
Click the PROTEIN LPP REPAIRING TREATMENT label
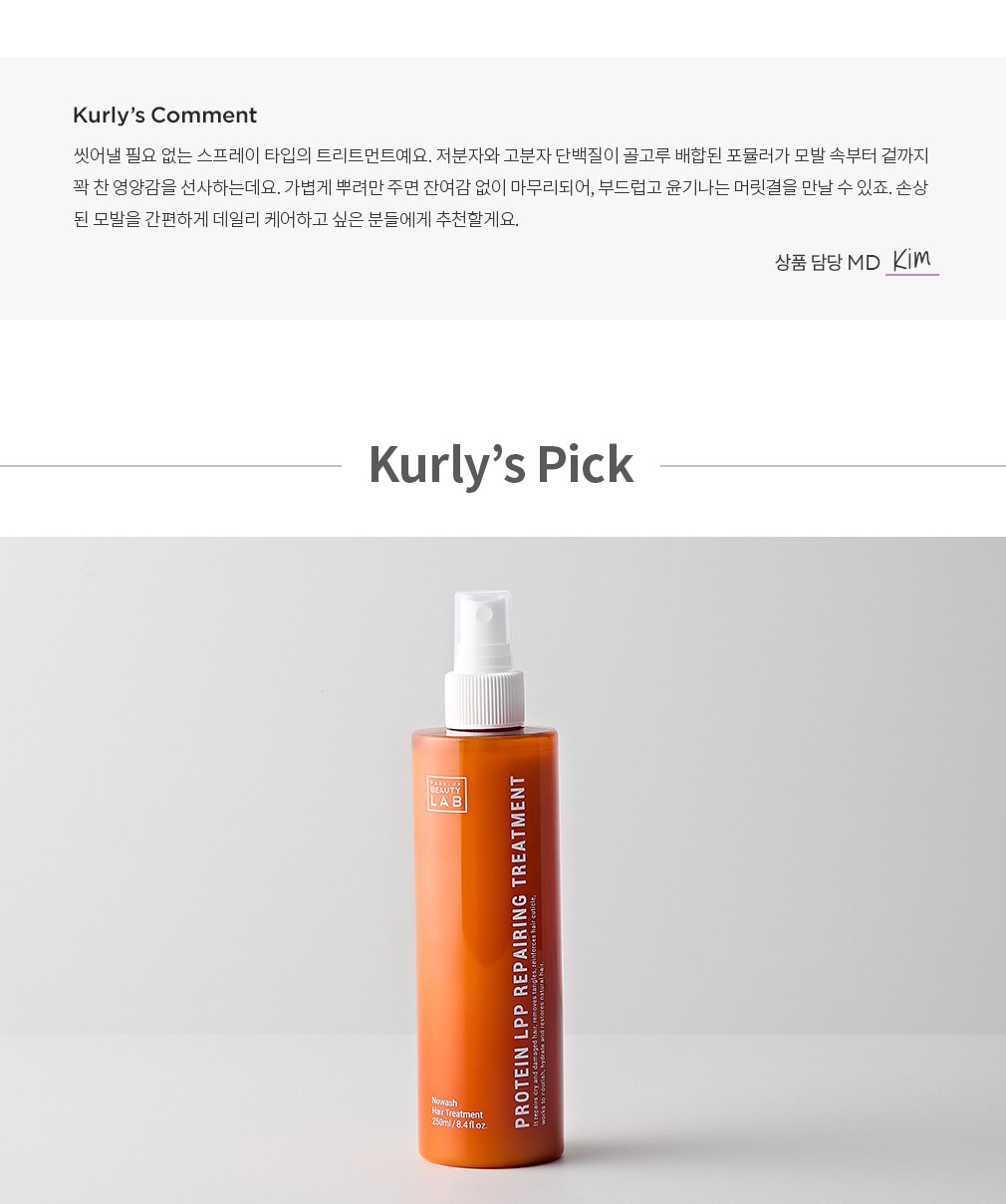pos(519,952)
